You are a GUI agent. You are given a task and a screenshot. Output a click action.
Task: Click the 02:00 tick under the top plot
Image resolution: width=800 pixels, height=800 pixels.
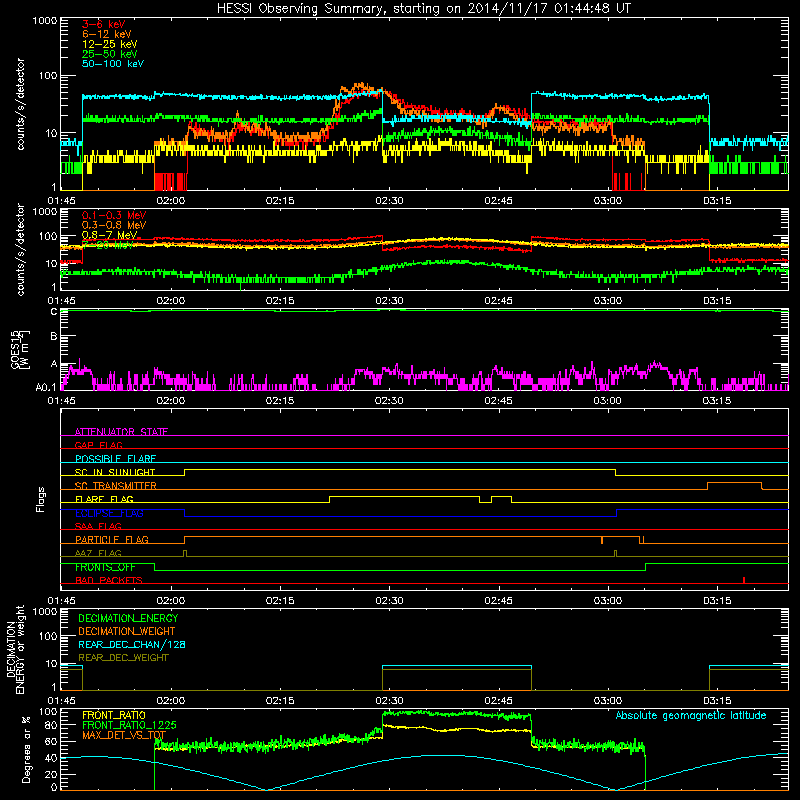click(170, 201)
